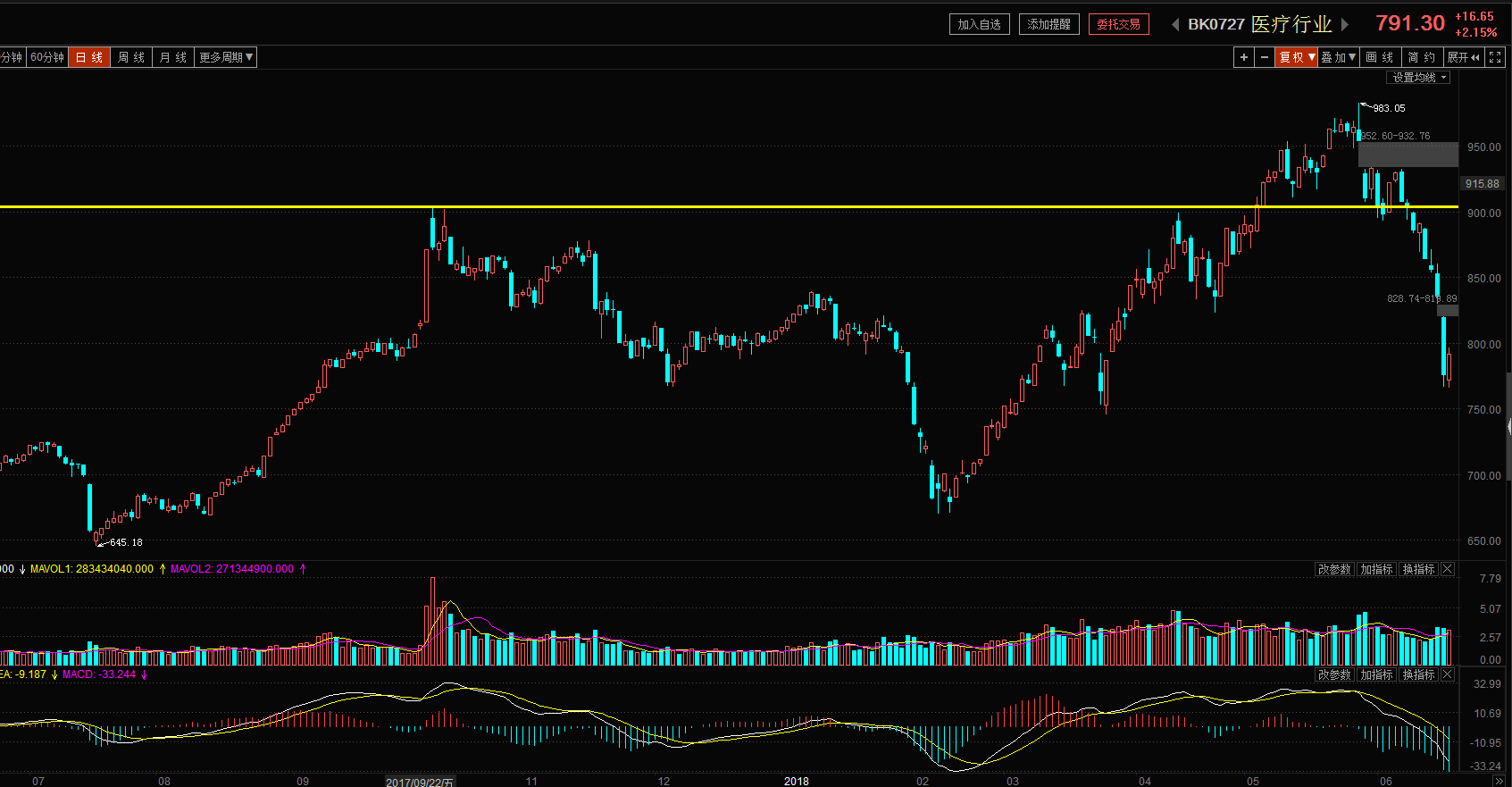Click the 委托交易 trade button
The image size is (1512, 787).
tap(1118, 24)
